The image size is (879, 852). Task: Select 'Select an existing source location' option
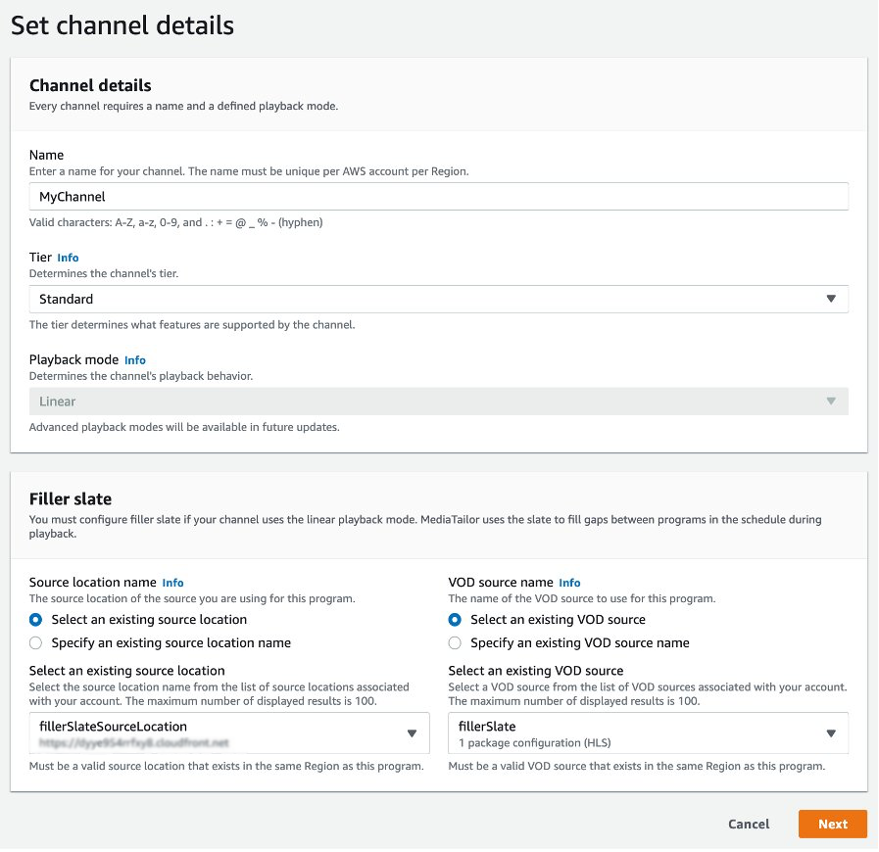click(x=33, y=620)
